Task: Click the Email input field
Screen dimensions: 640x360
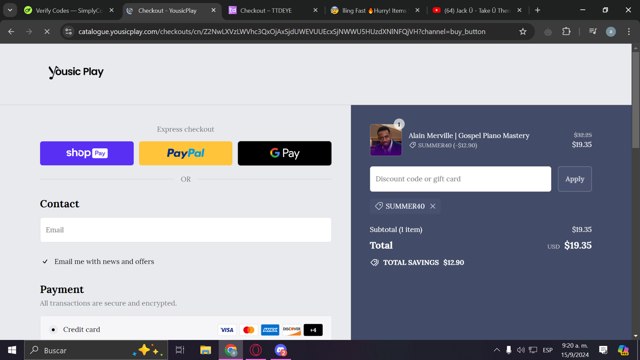Action: (x=185, y=230)
